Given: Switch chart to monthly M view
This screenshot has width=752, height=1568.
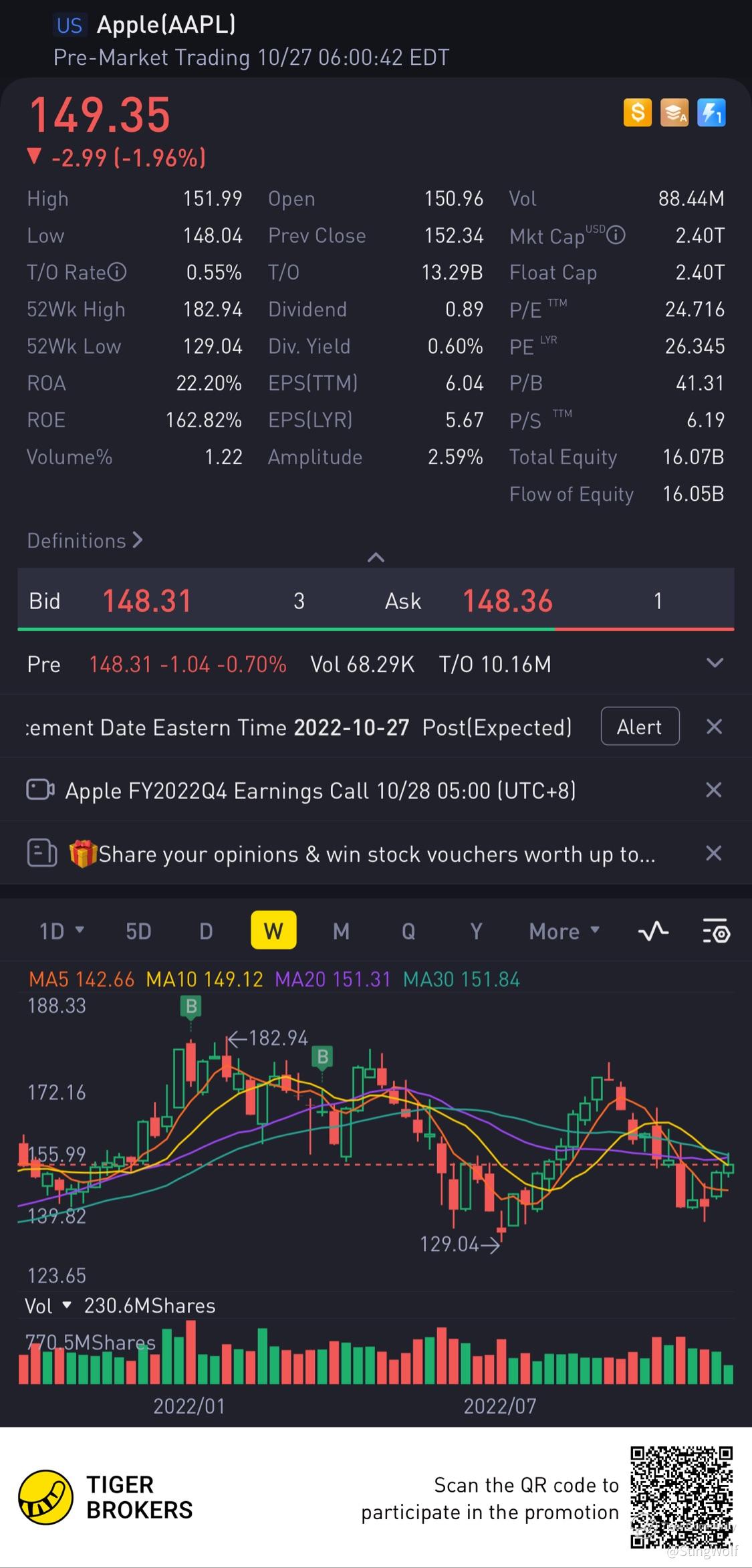Looking at the screenshot, I should point(341,931).
